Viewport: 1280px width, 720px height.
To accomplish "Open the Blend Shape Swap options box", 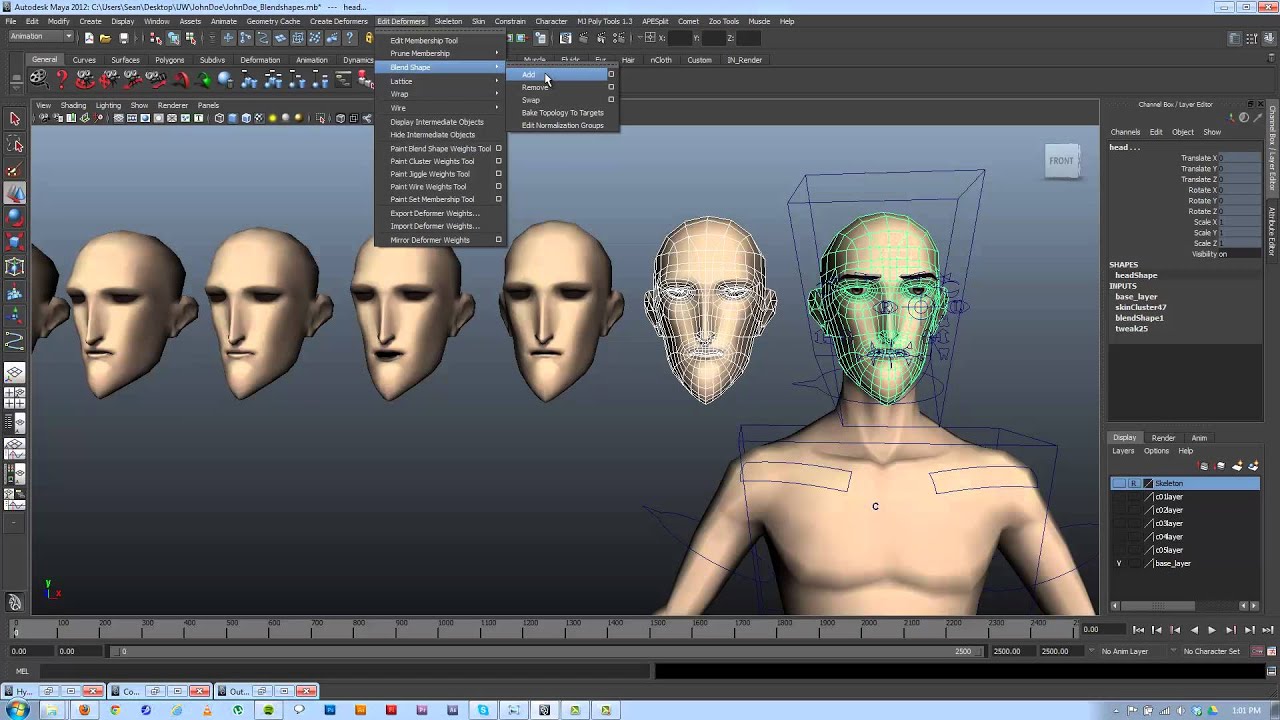I will 611,100.
